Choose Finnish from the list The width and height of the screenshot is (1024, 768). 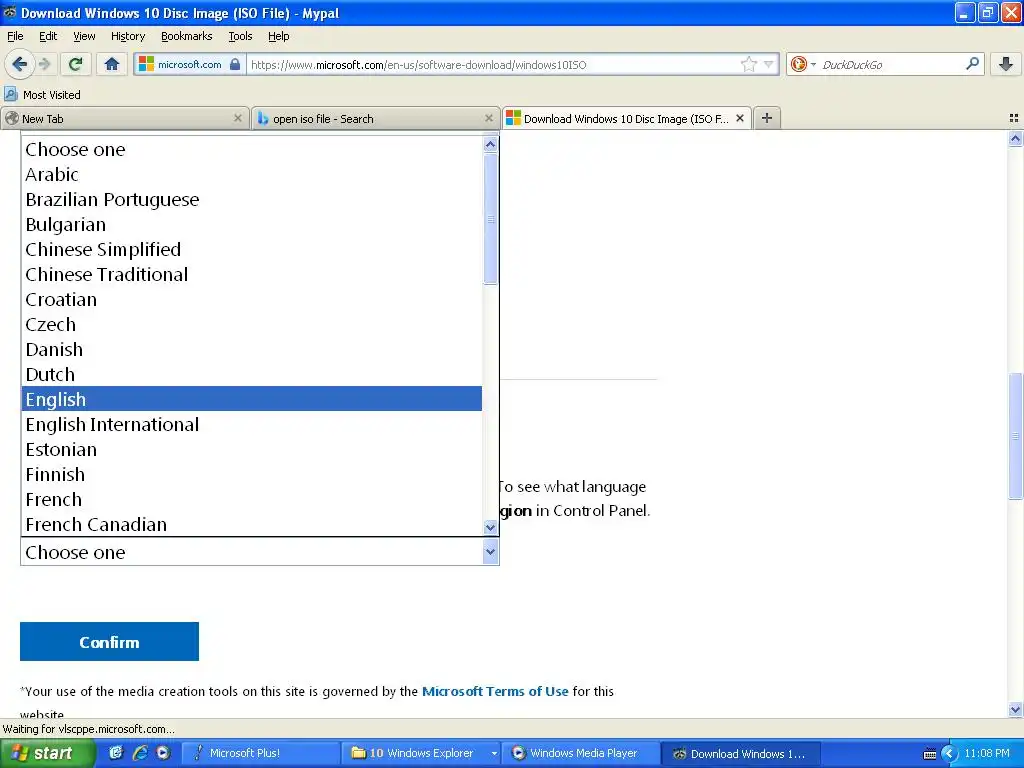coord(252,474)
